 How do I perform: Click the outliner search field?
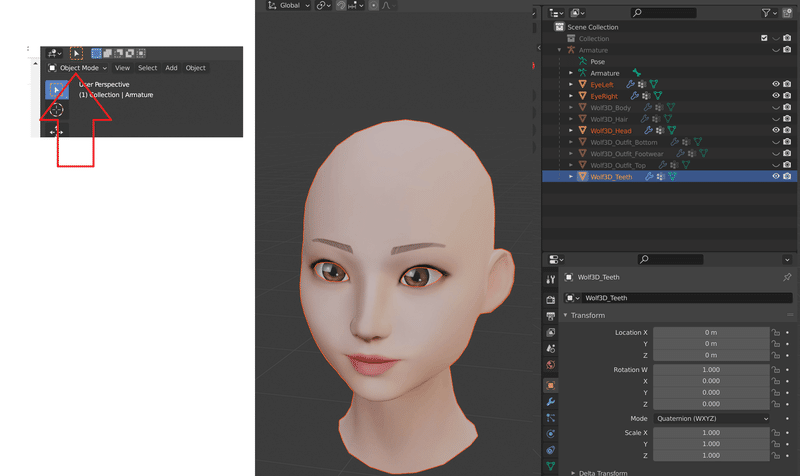pos(663,13)
